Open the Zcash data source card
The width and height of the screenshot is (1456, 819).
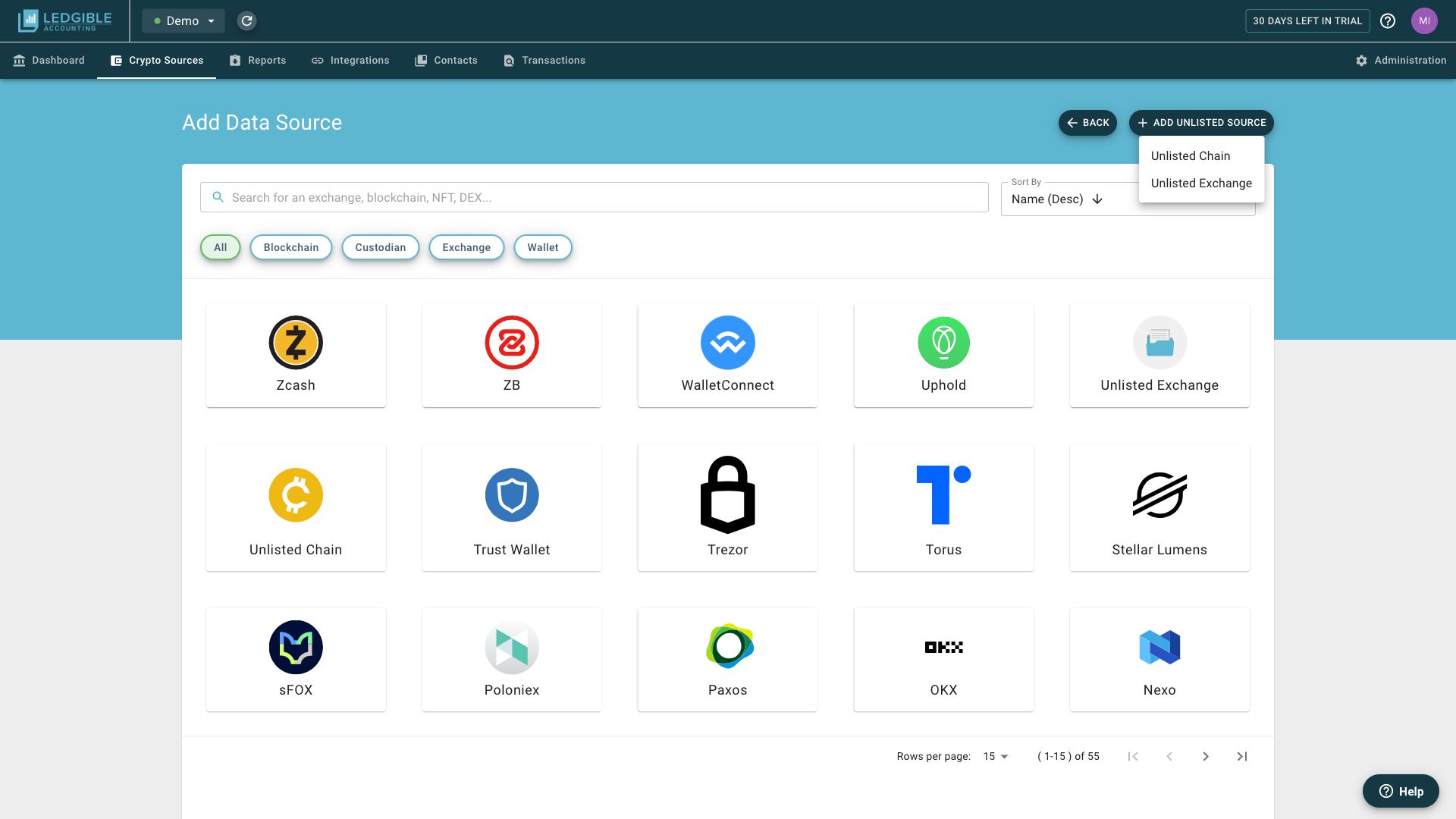296,355
